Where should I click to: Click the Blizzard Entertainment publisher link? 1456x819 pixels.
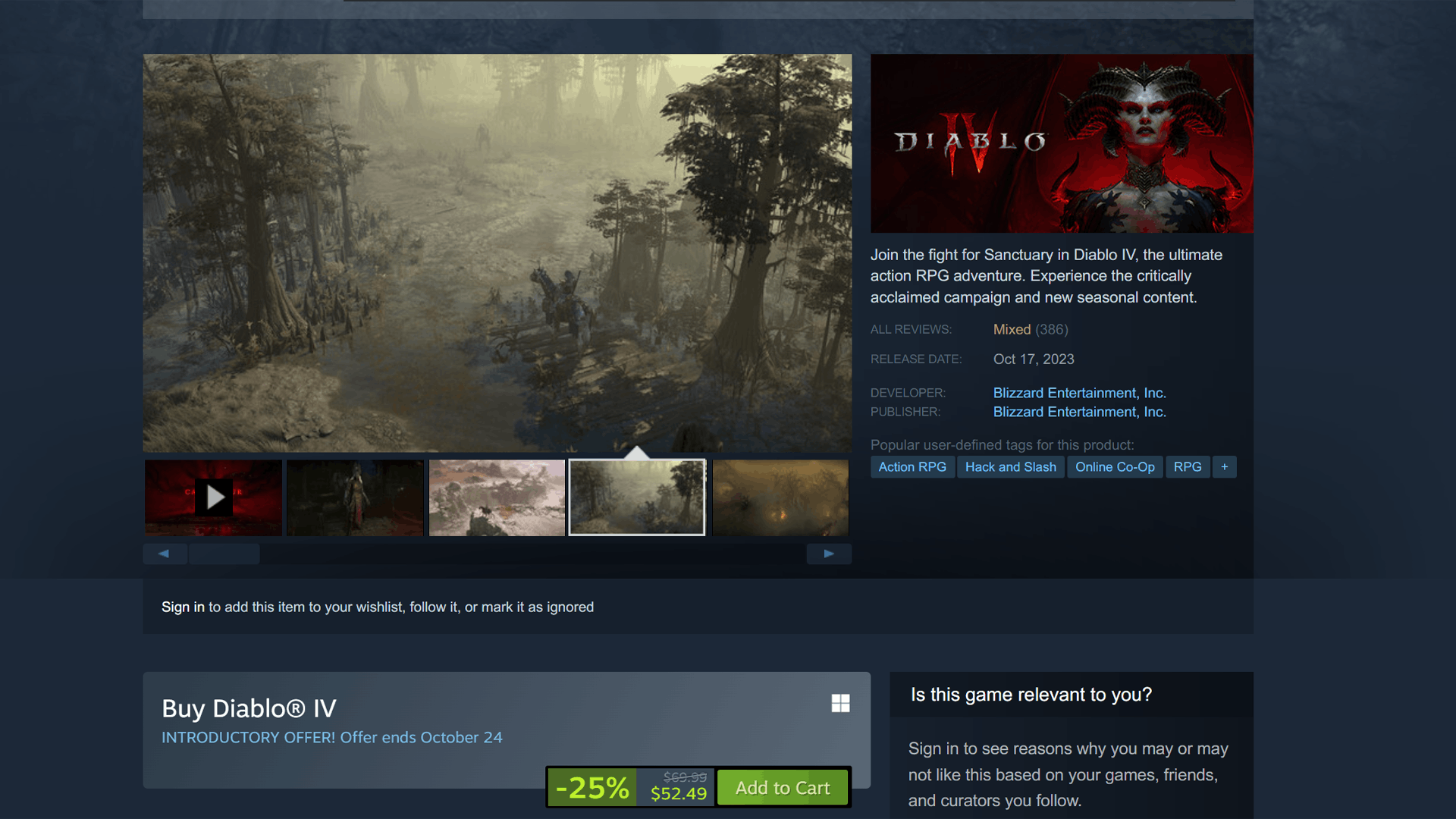[x=1079, y=411]
